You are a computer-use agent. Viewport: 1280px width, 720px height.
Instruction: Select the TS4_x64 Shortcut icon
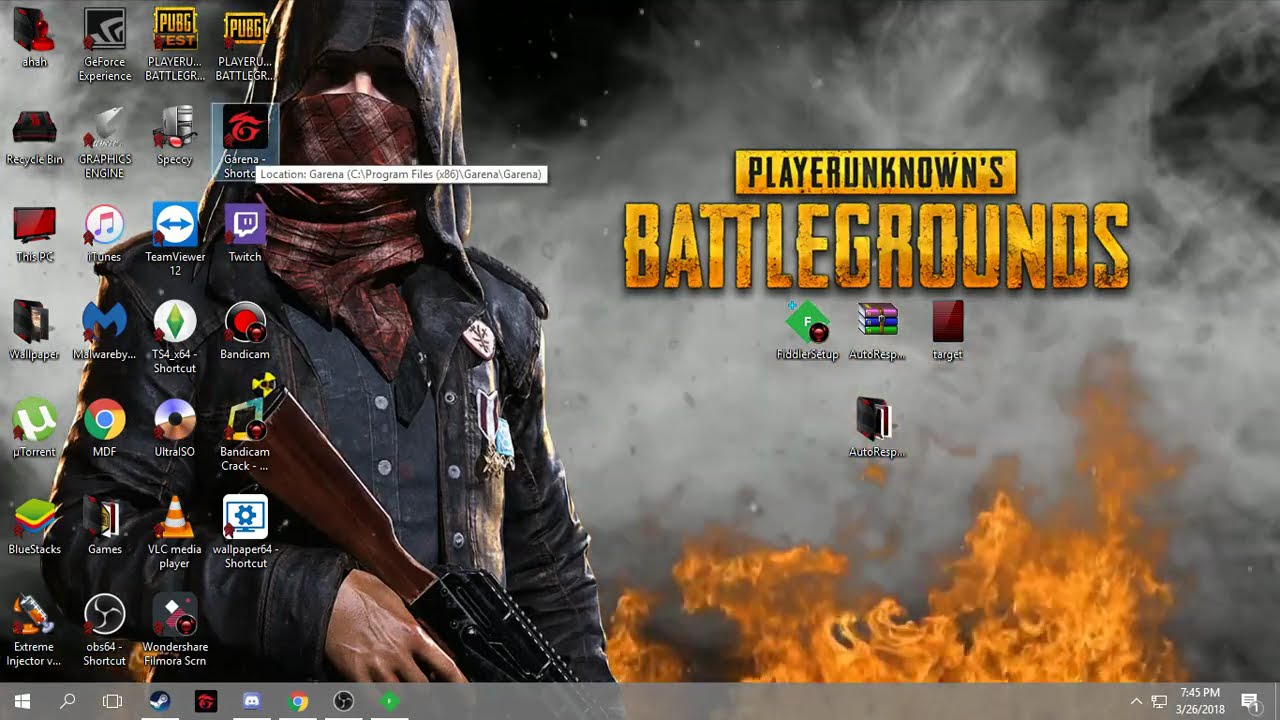pyautogui.click(x=174, y=338)
